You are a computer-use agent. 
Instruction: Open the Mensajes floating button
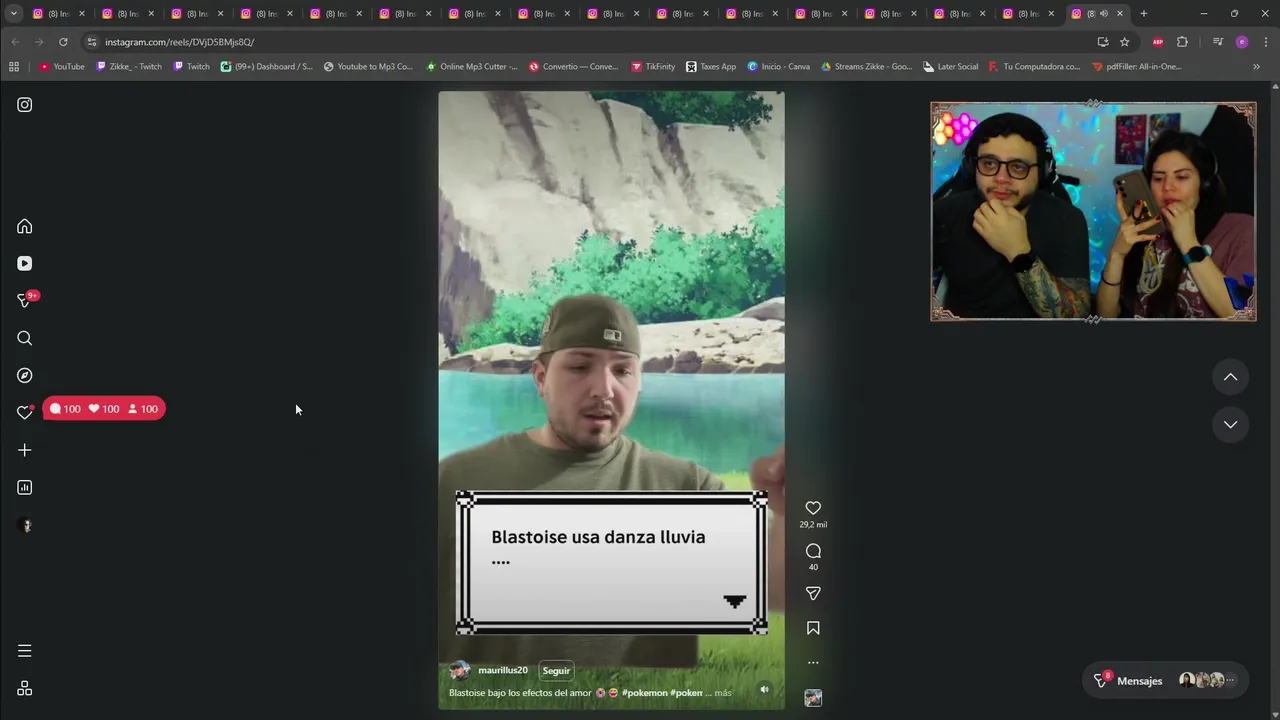tap(1166, 680)
